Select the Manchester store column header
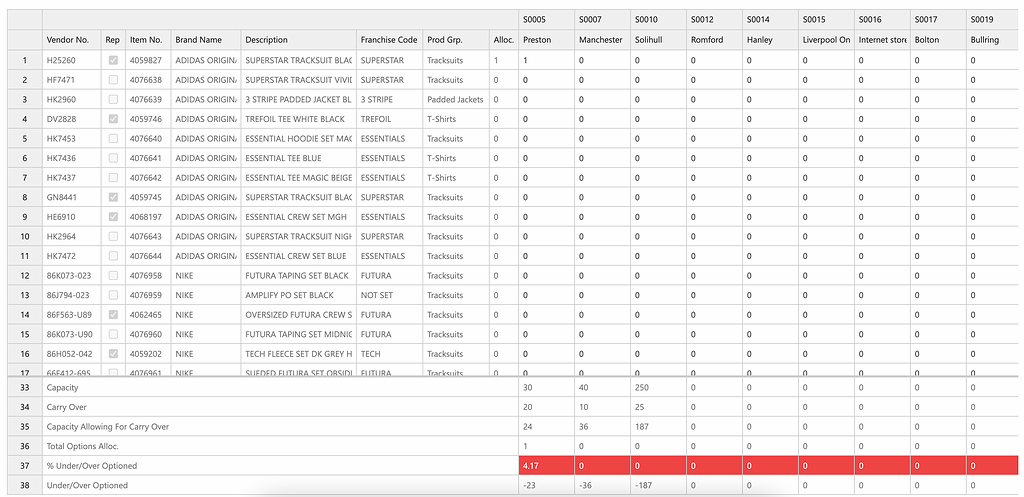The image size is (1024, 497). tap(602, 40)
